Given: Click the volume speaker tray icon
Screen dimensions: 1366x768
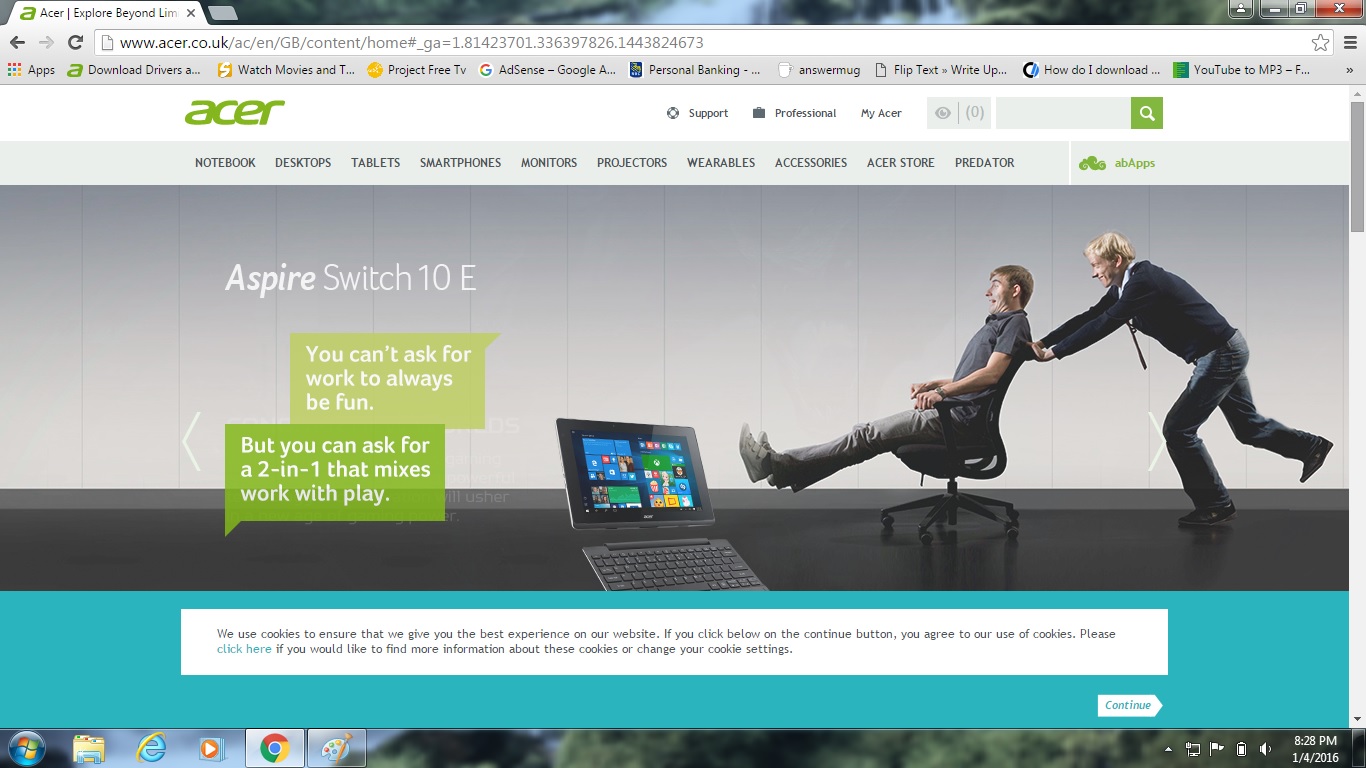Looking at the screenshot, I should point(1266,749).
